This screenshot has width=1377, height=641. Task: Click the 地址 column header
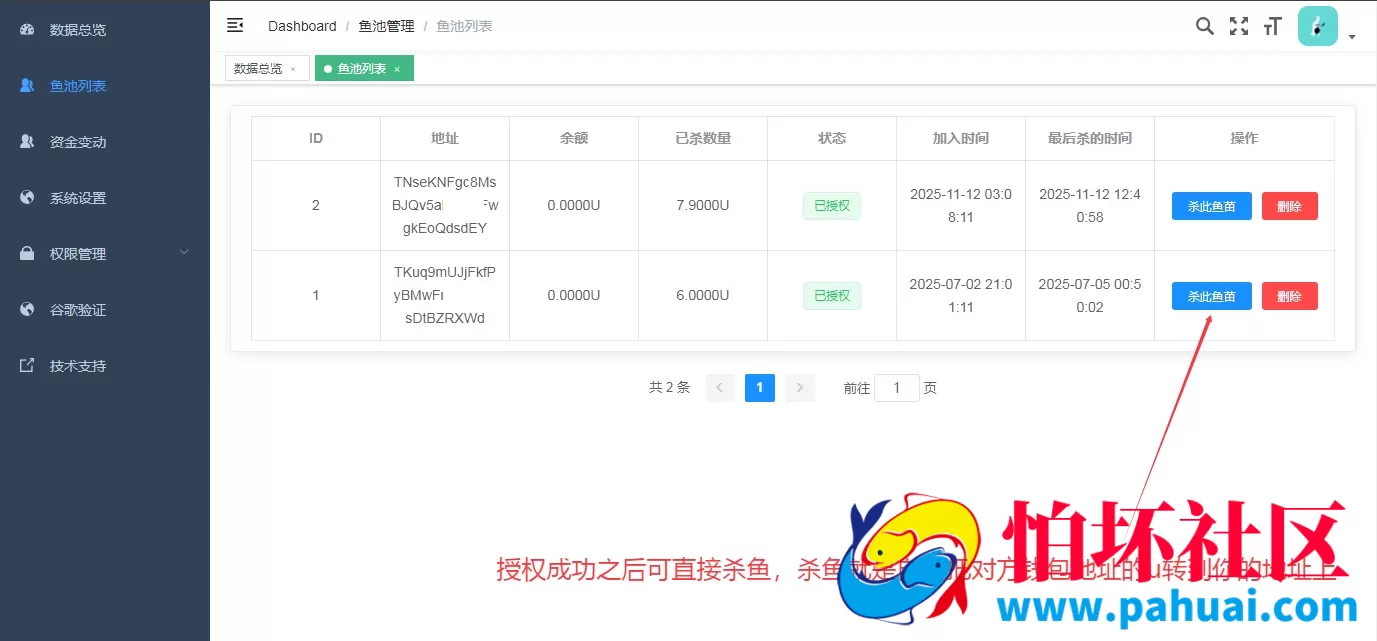pyautogui.click(x=445, y=138)
